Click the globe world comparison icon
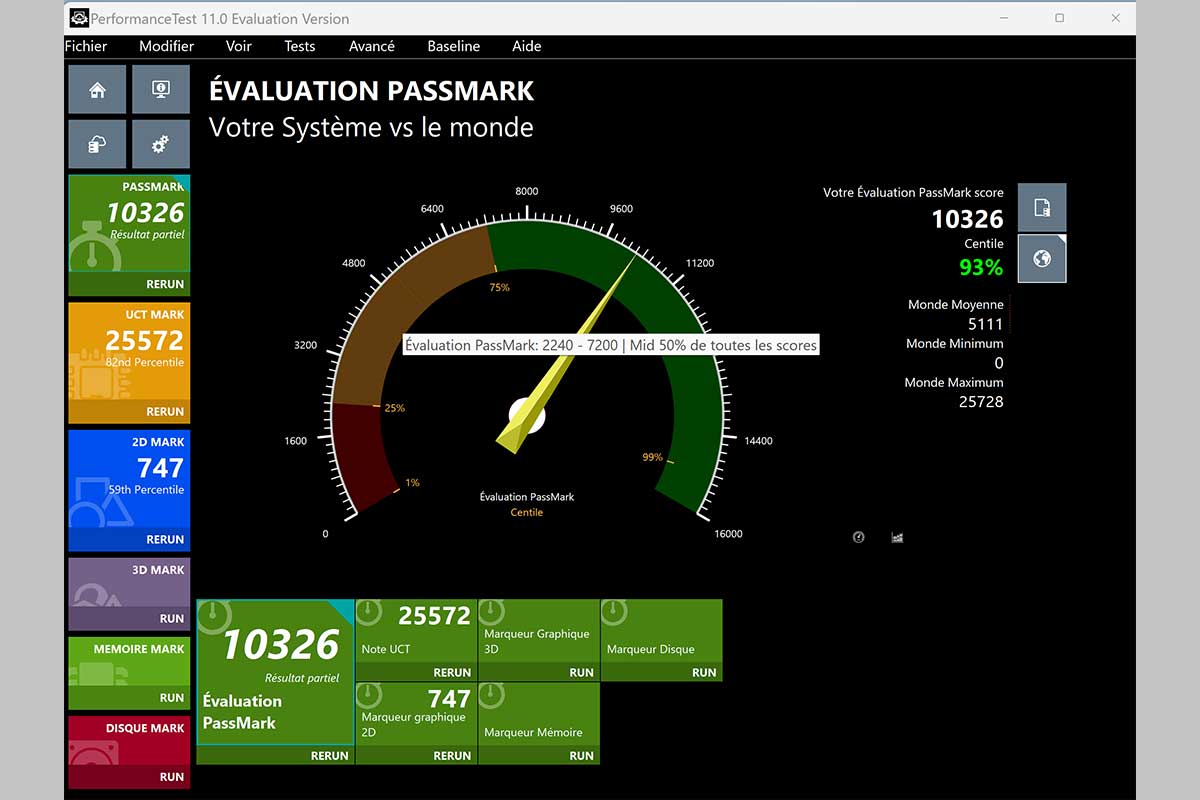 (1042, 259)
